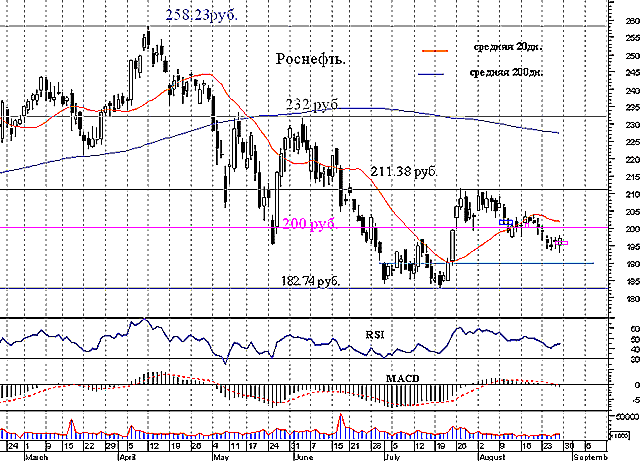Screen dimensions: 643x462
Task: Click the "MACD" indicator label
Action: point(402,378)
